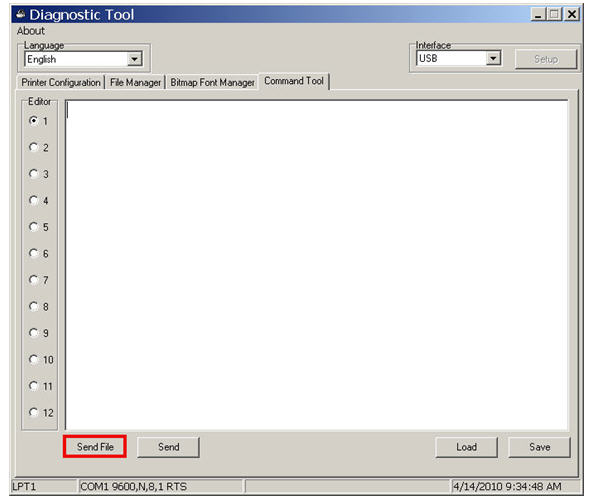The image size is (598, 504).
Task: Select Editor radio button 8
Action: 34,307
